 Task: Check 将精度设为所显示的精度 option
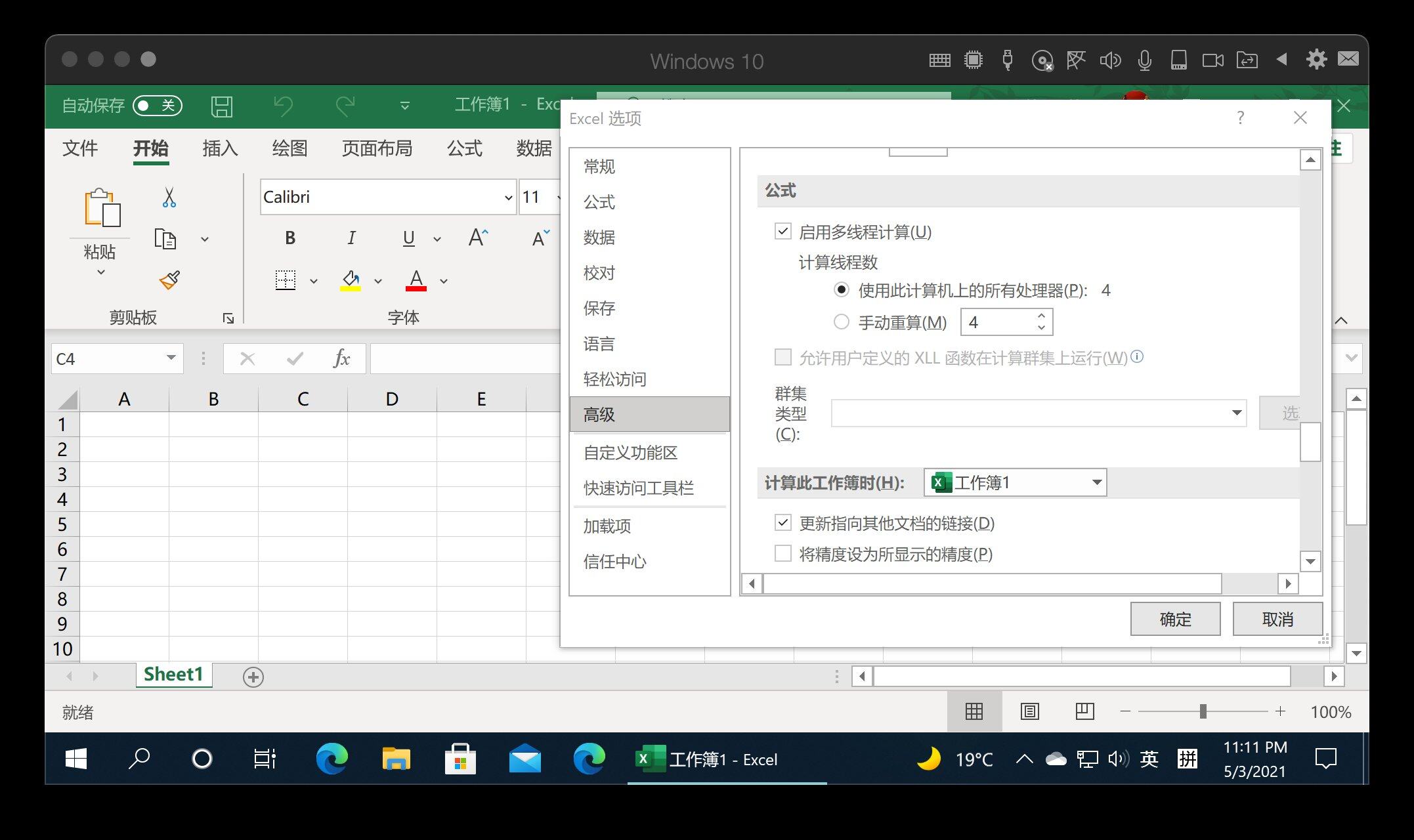783,553
